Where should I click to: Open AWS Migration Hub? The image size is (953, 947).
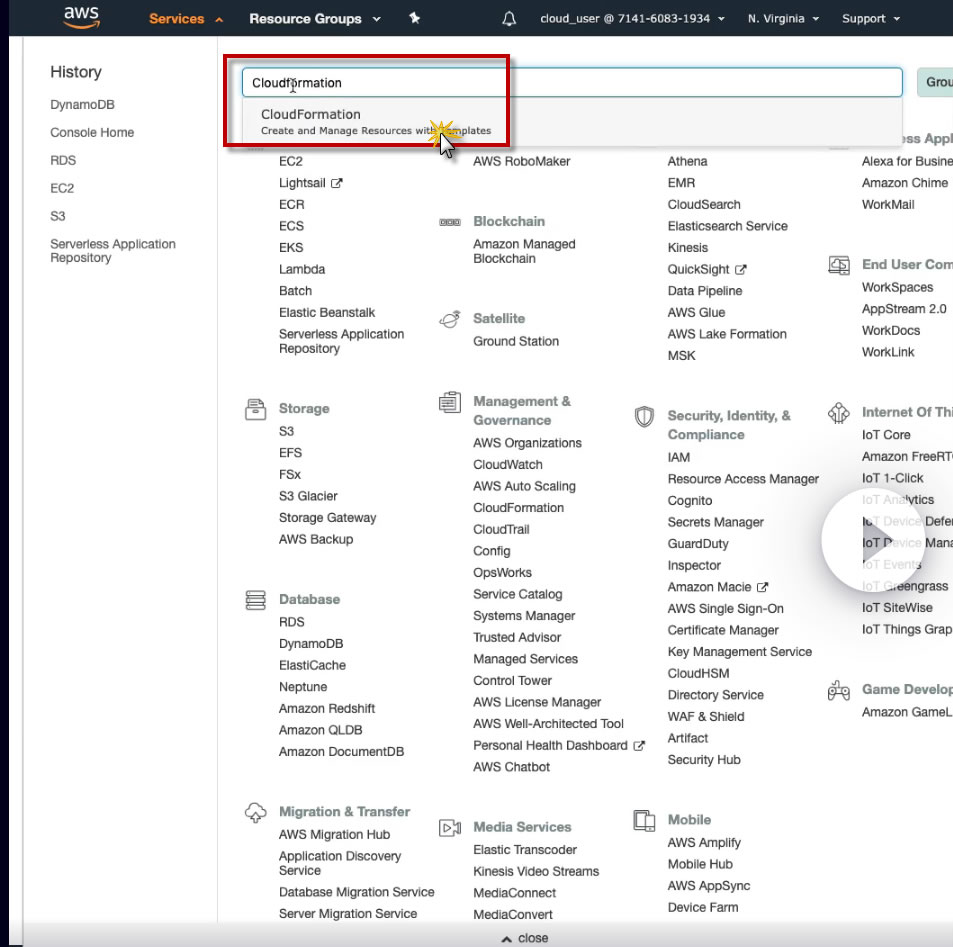click(334, 835)
